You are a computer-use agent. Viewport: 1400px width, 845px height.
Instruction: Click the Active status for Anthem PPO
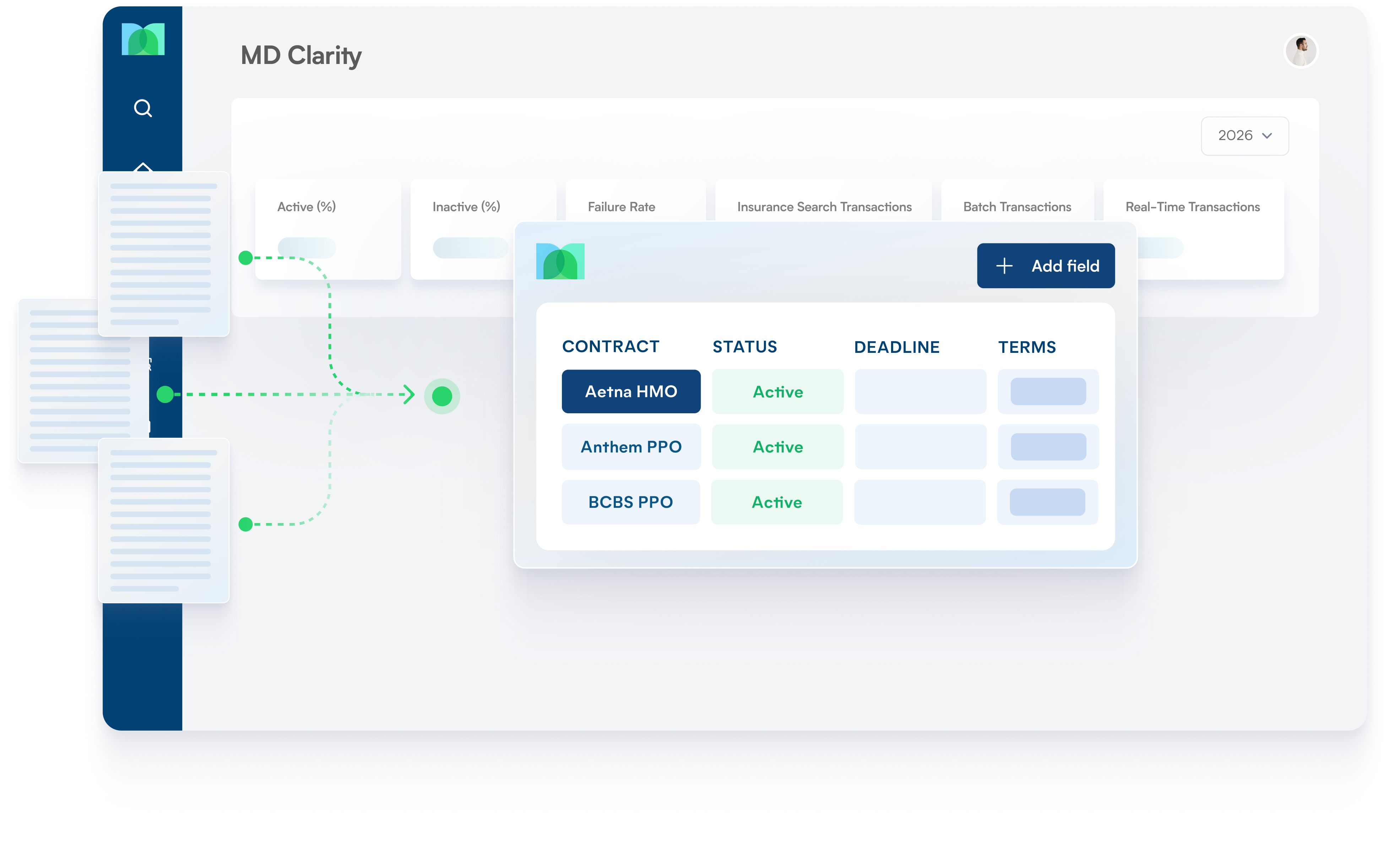tap(777, 447)
